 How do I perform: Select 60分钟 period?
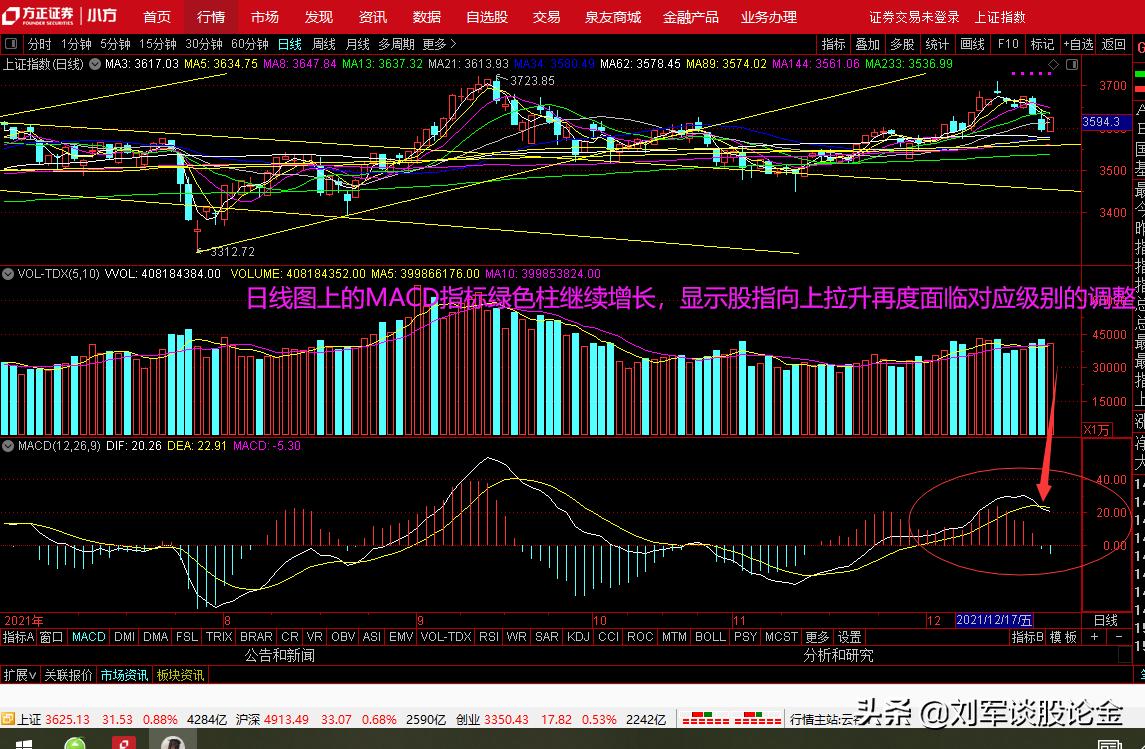tap(250, 45)
